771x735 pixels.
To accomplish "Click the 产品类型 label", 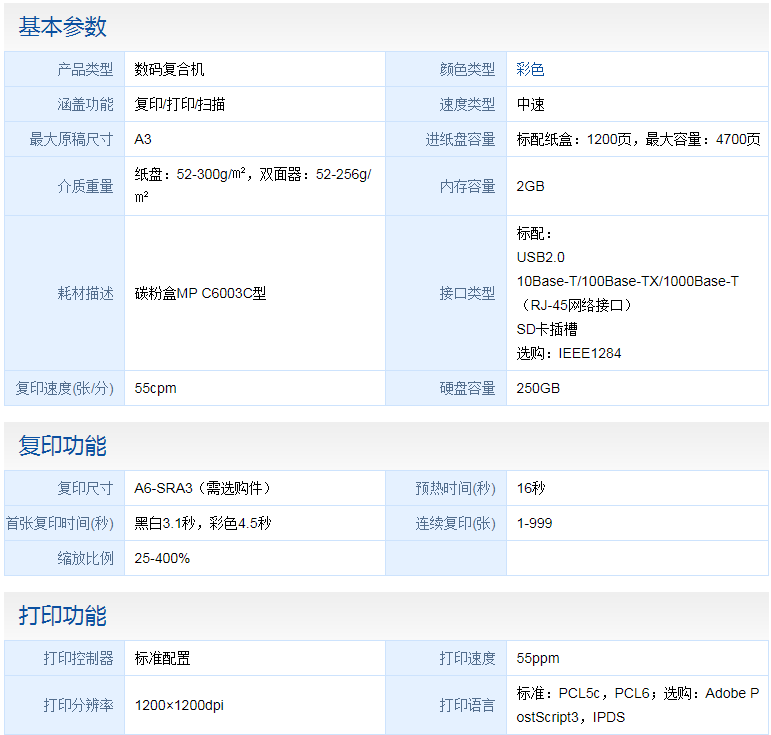I will (x=85, y=70).
